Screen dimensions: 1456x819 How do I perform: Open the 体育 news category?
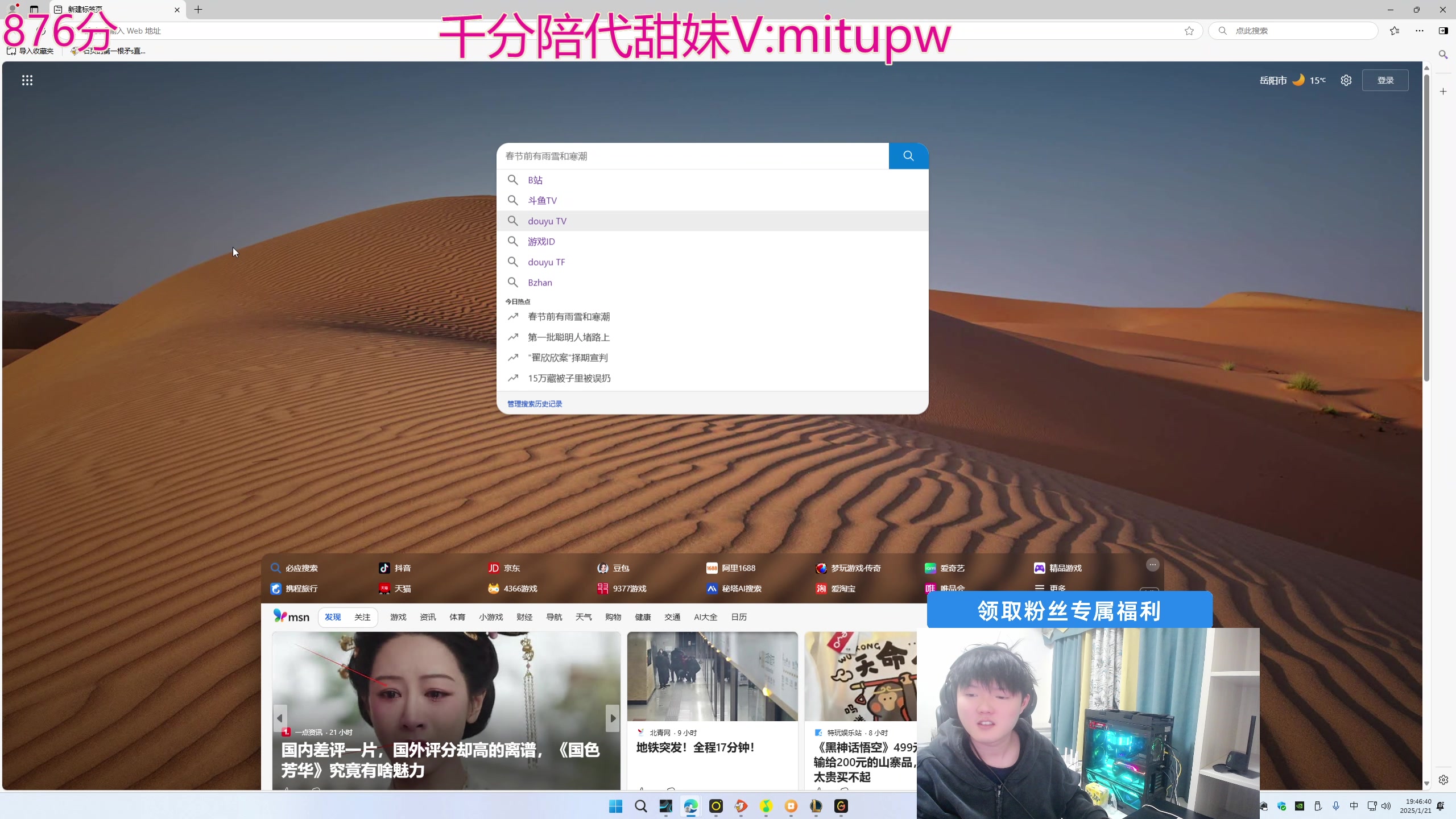coord(457,617)
